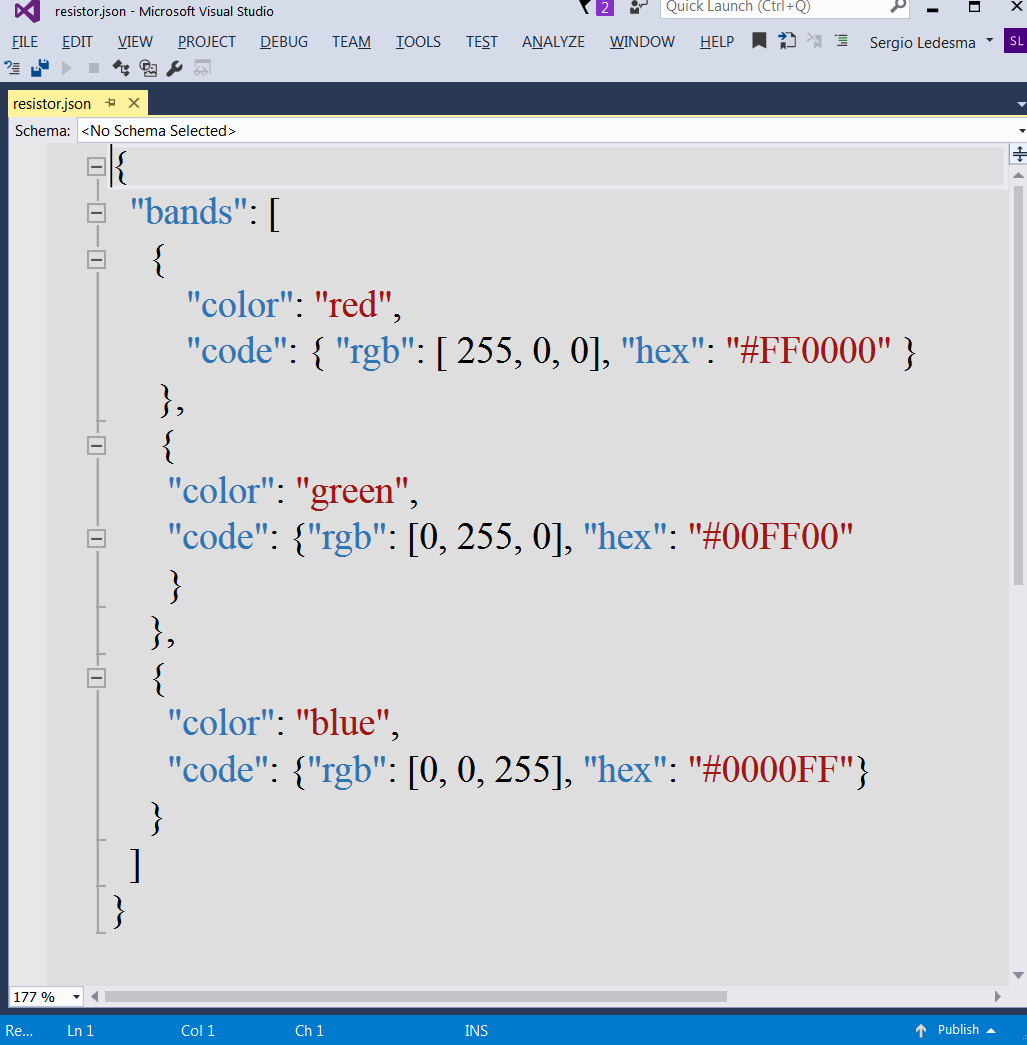Click the split editor handle above scrollbar
Viewport: 1027px width, 1045px height.
click(x=1019, y=155)
